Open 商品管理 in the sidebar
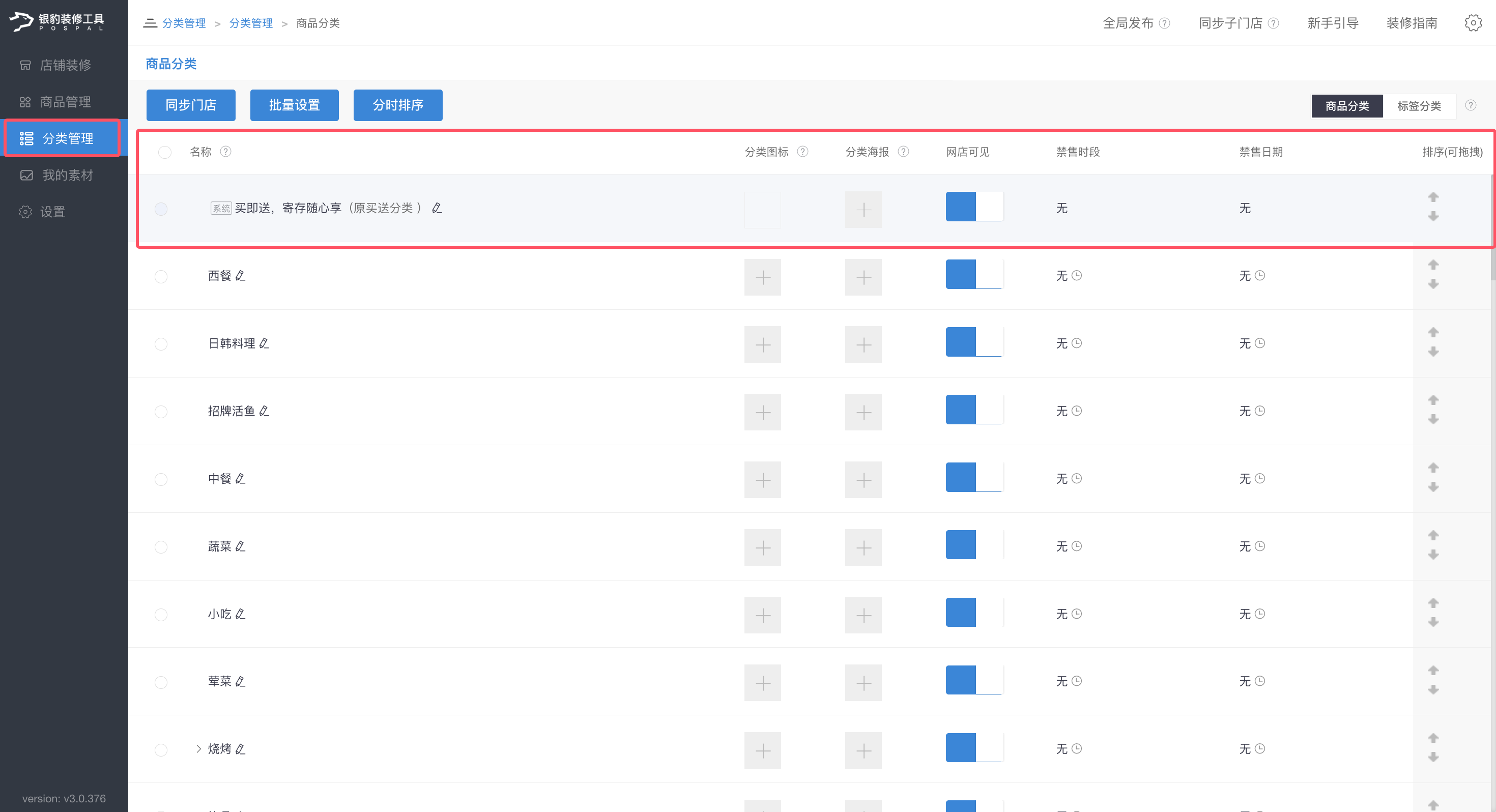Screen dimensions: 1496x812 click(64, 102)
